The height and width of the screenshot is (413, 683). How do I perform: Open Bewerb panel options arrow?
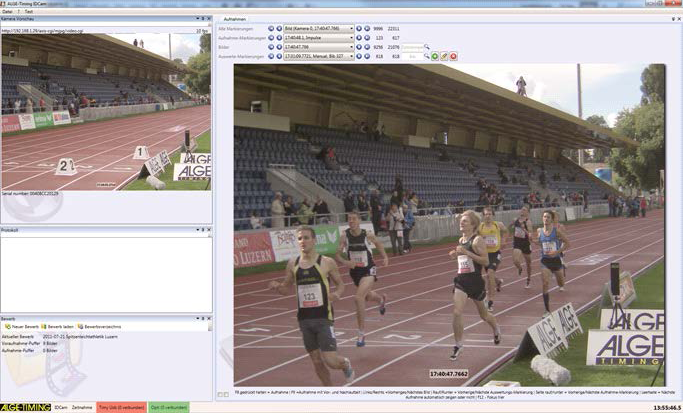[x=197, y=318]
